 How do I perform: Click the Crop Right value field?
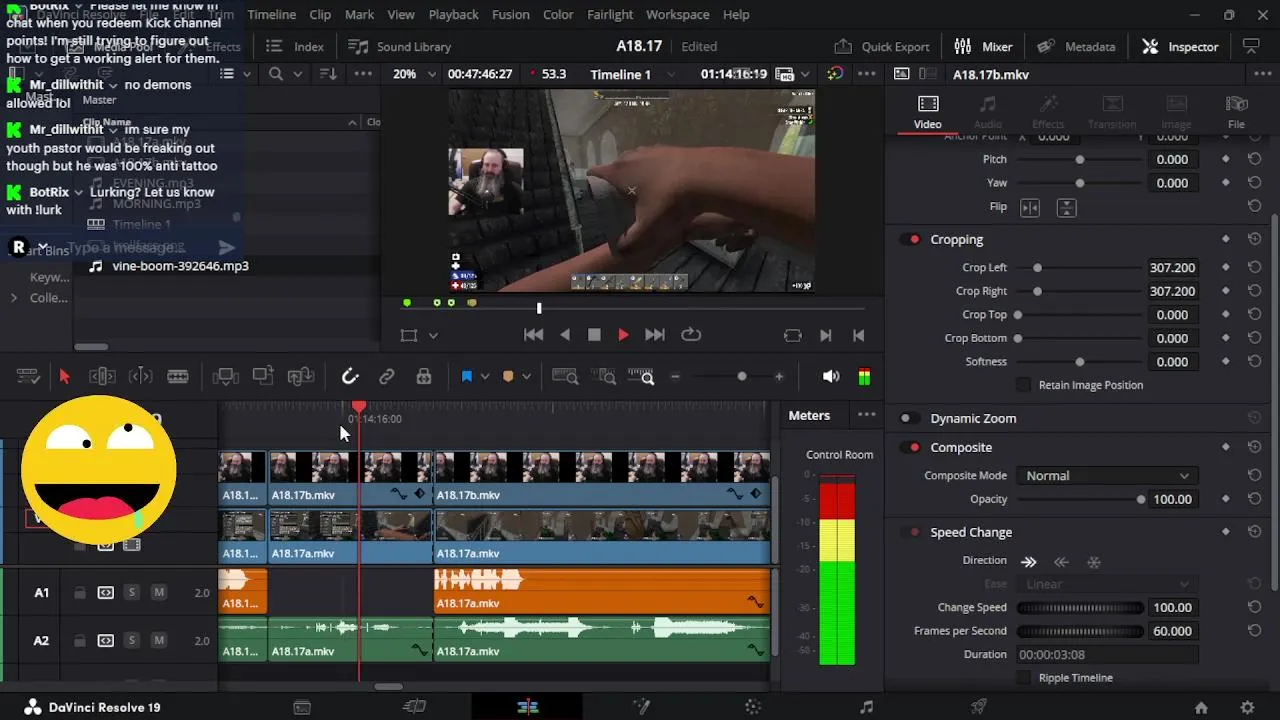coord(1172,292)
